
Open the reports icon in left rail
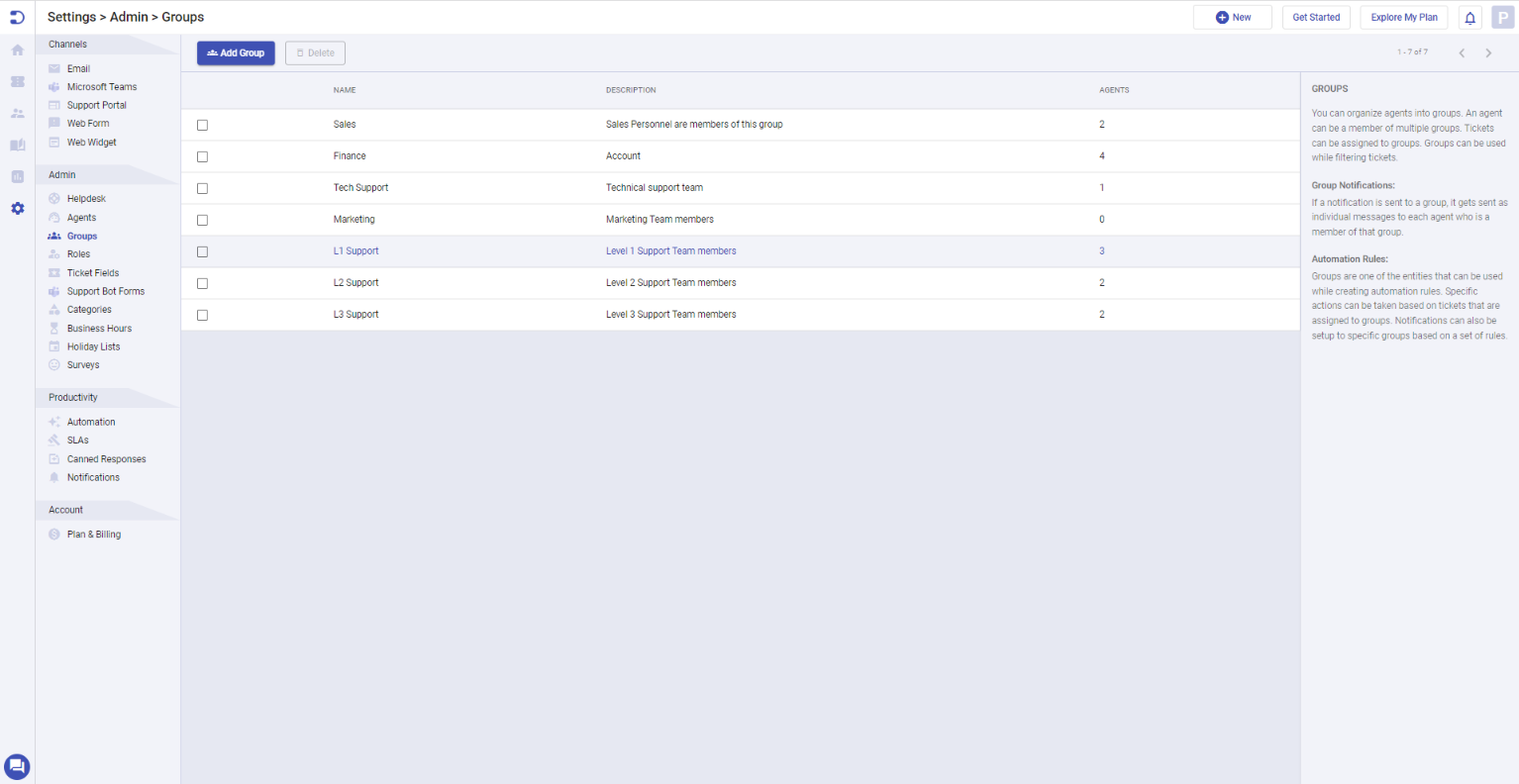coord(18,176)
